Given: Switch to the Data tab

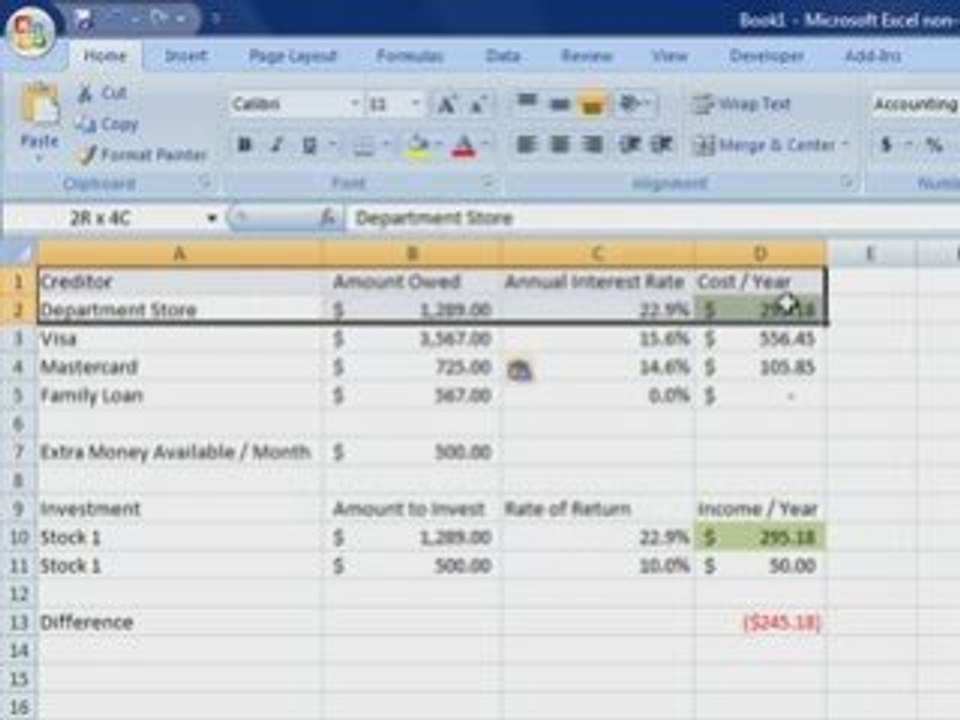Looking at the screenshot, I should click(503, 56).
